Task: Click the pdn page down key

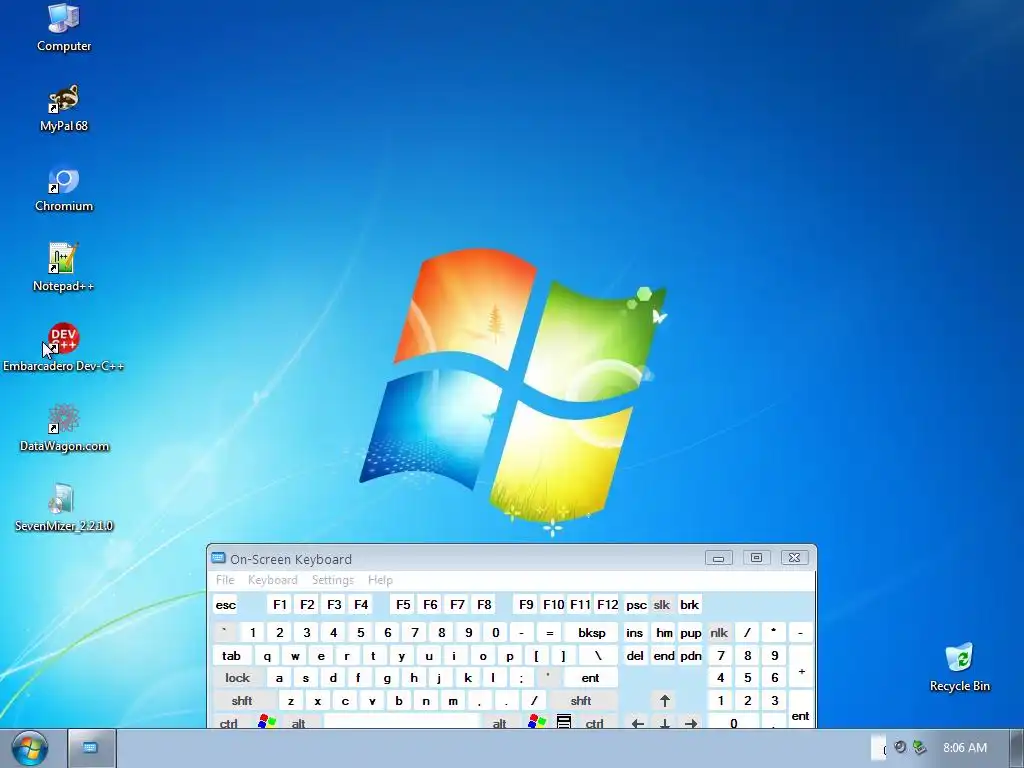Action: coord(690,656)
